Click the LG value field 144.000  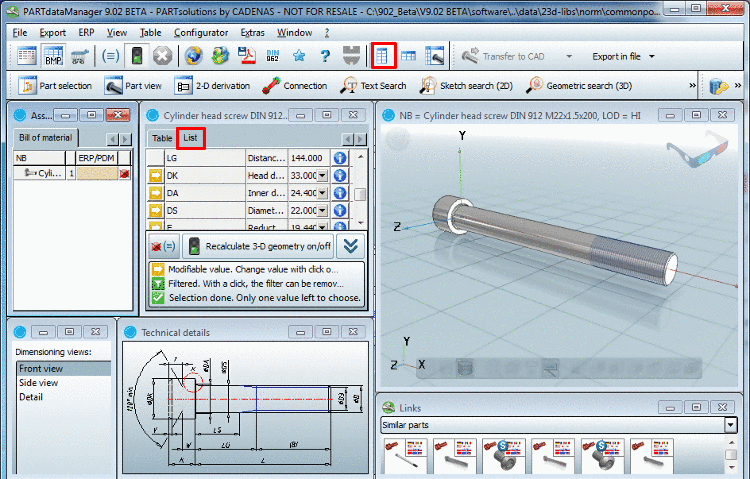(x=309, y=158)
